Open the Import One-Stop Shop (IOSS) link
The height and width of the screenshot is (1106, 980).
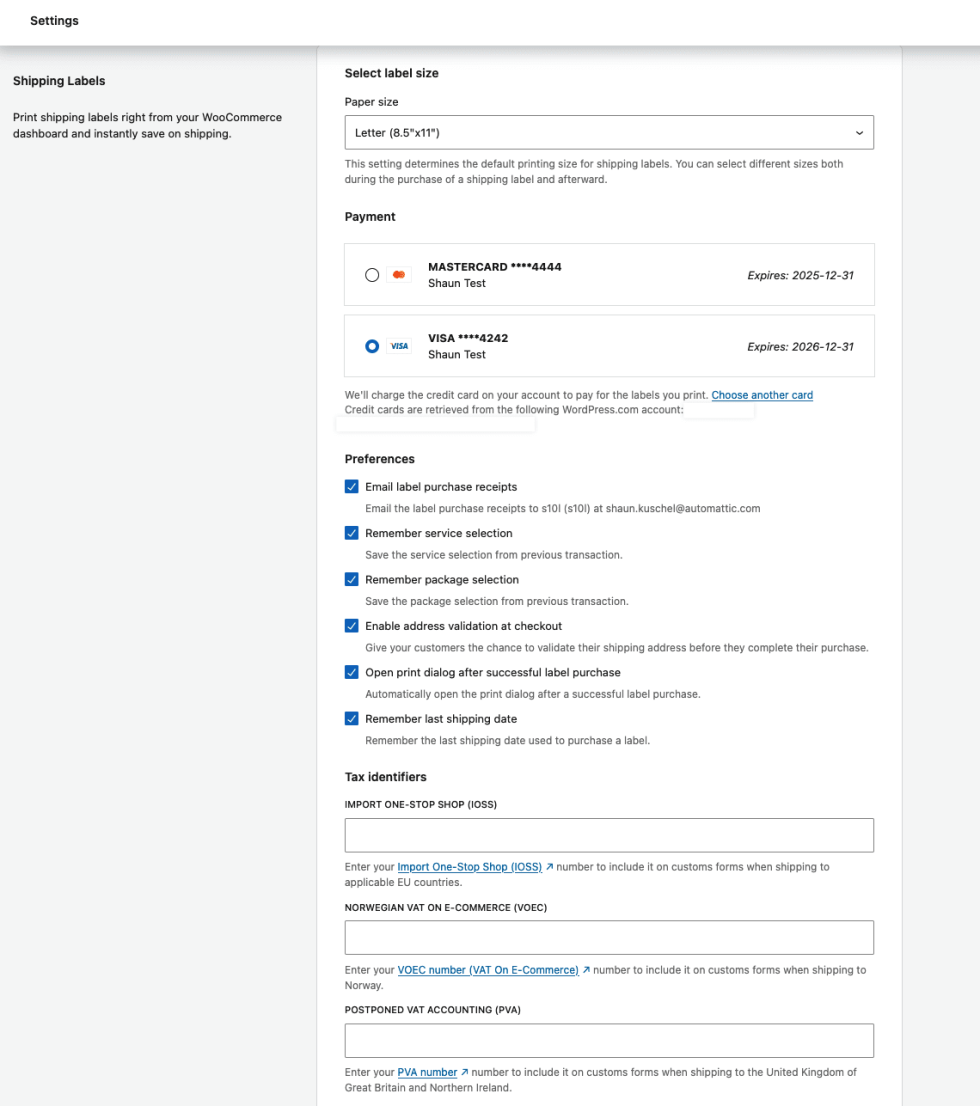pos(469,867)
